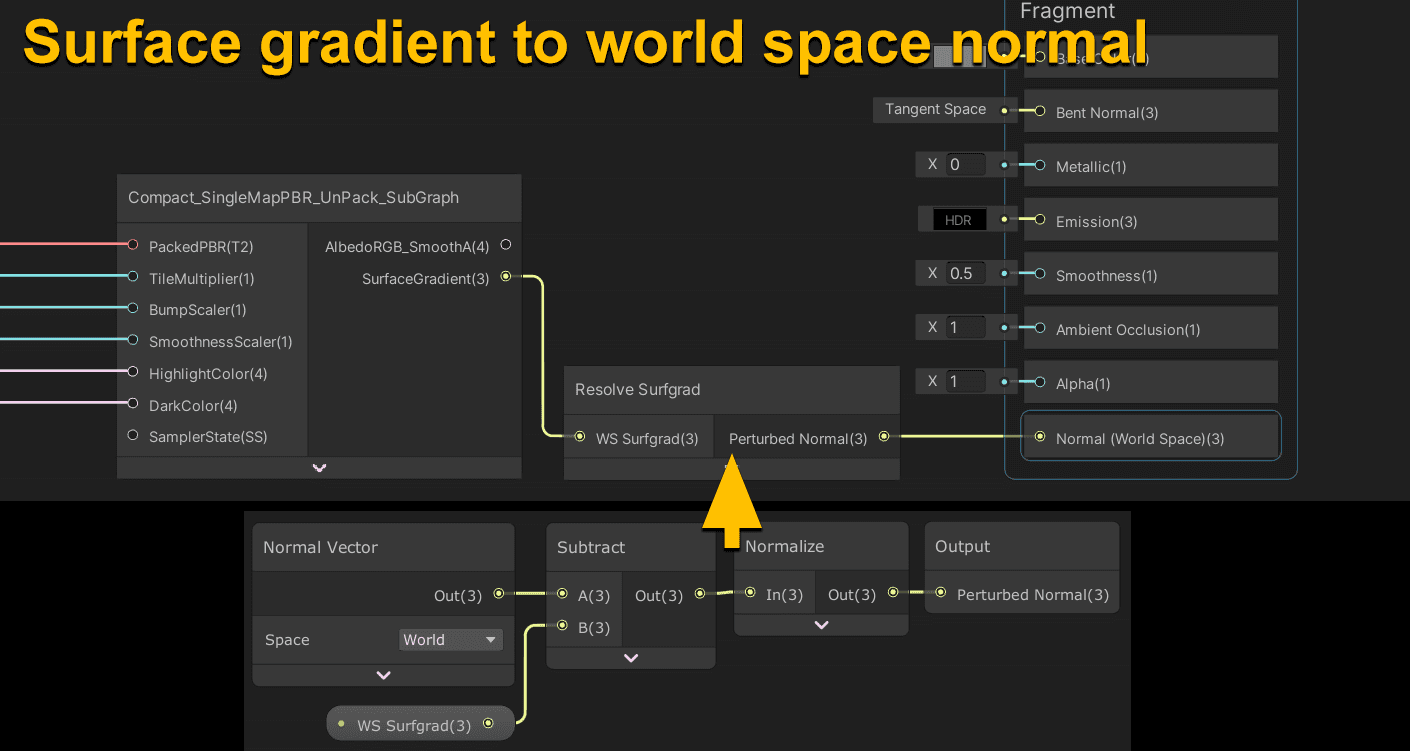Click the Perturbed Normal output port on Resolve Surfgrad
The height and width of the screenshot is (751, 1410).
pyautogui.click(x=883, y=437)
